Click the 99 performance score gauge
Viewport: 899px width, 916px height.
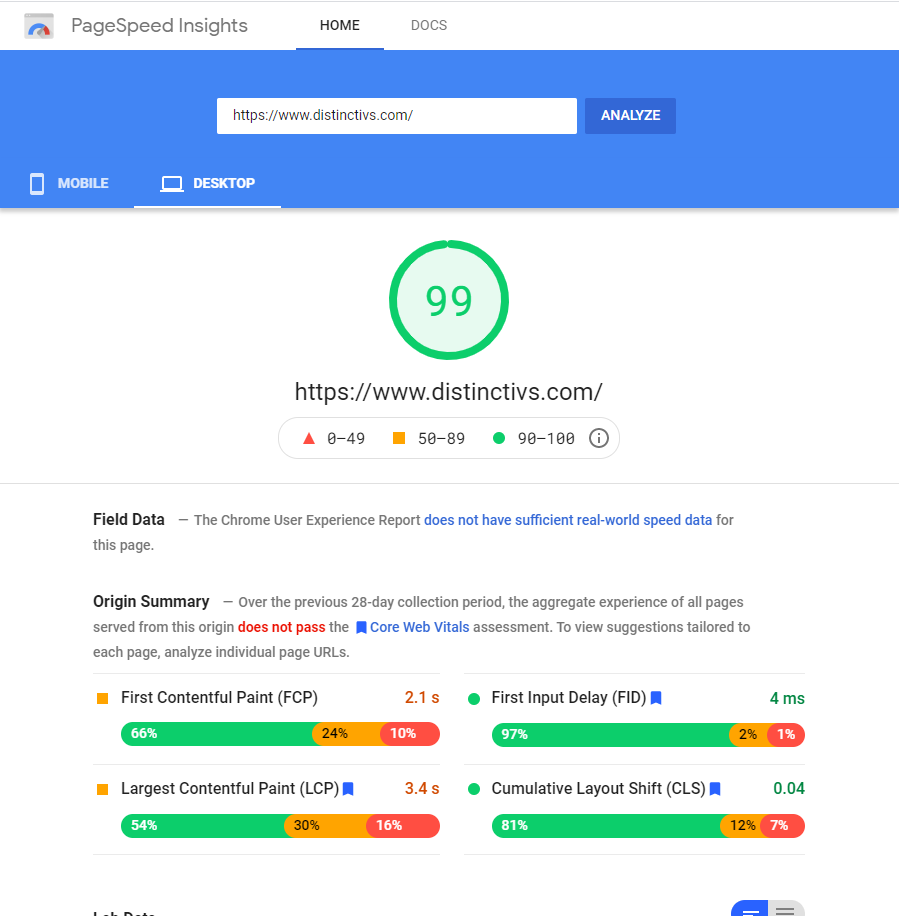point(449,300)
